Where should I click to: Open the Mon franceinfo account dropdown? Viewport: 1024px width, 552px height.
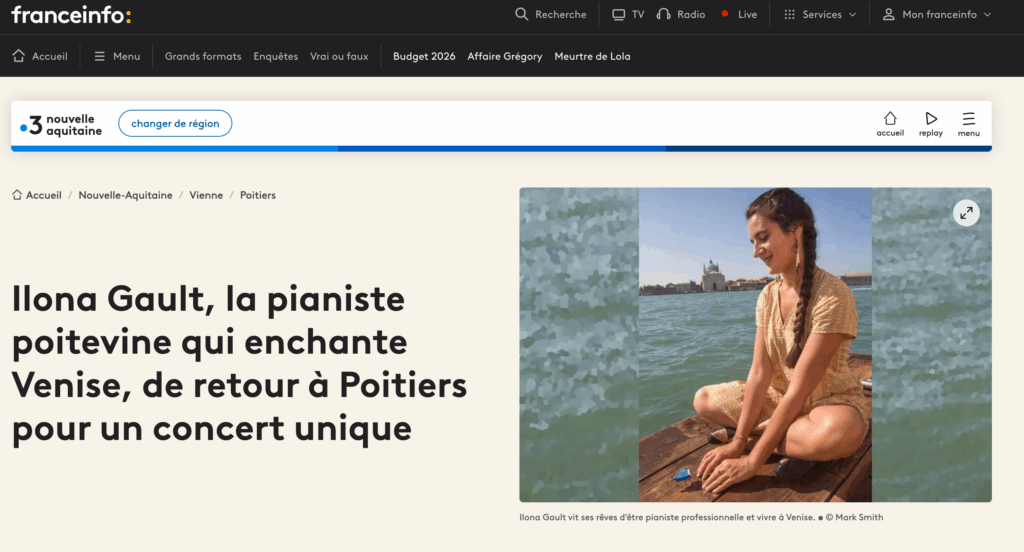(937, 14)
